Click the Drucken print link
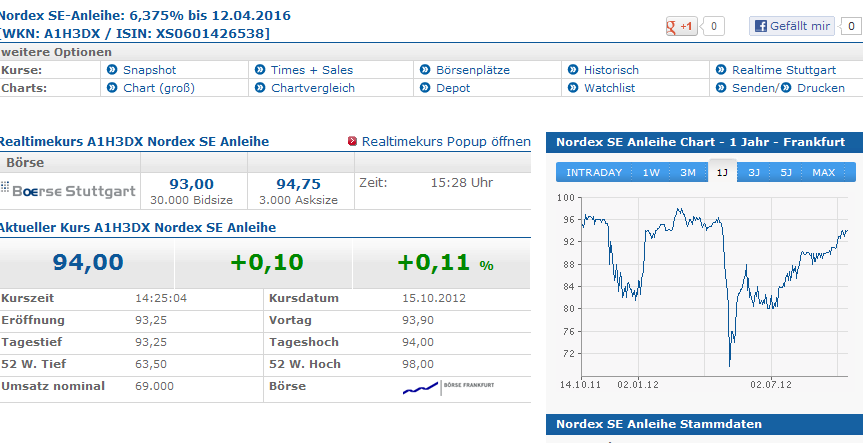Viewport: 863px width, 443px height. click(820, 88)
